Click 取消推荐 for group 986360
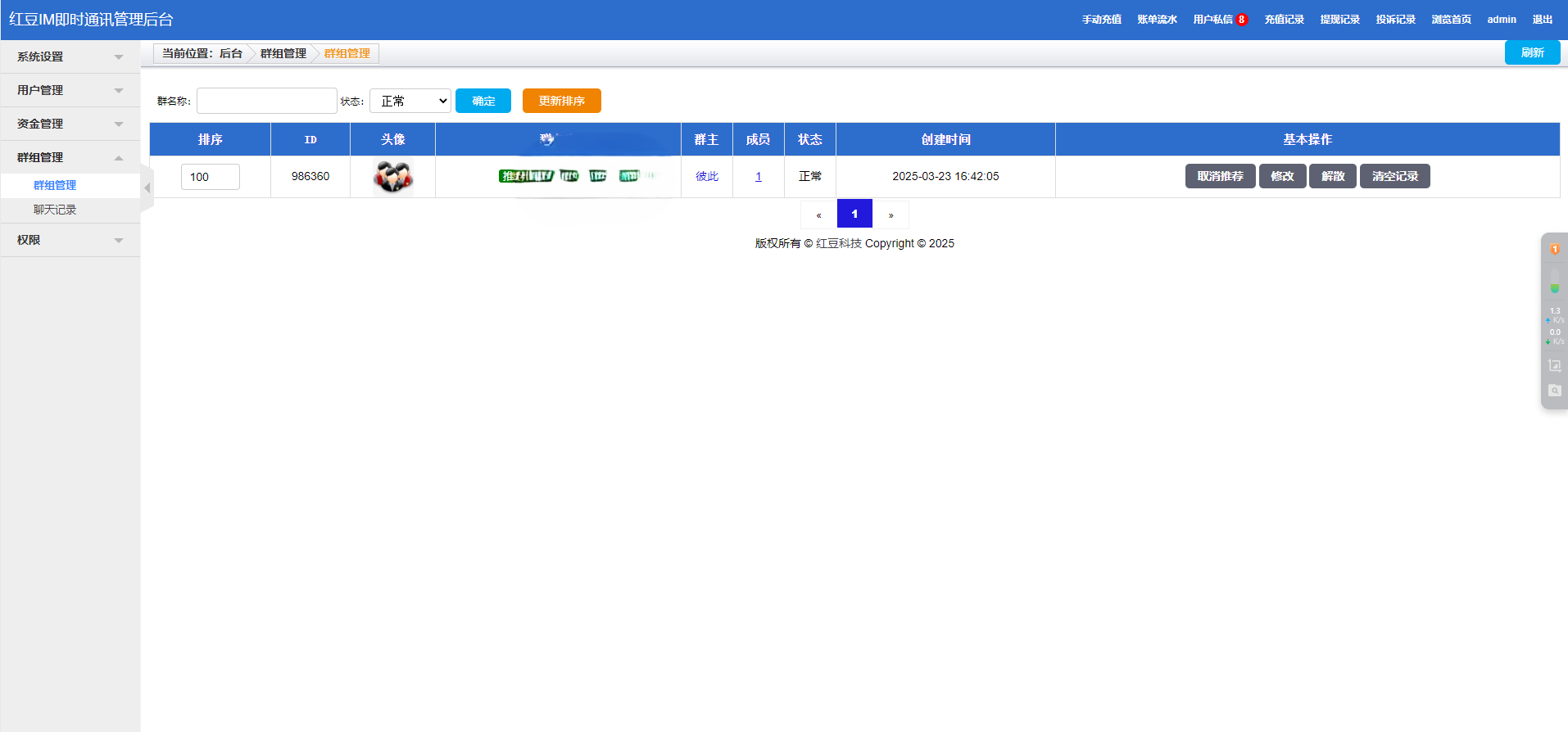 click(1220, 176)
